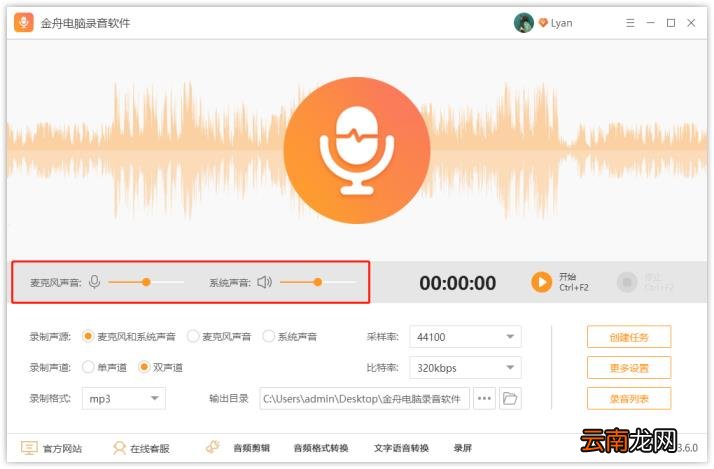The image size is (714, 469).
Task: Open the 44100 sample rate dropdown
Action: 465,337
